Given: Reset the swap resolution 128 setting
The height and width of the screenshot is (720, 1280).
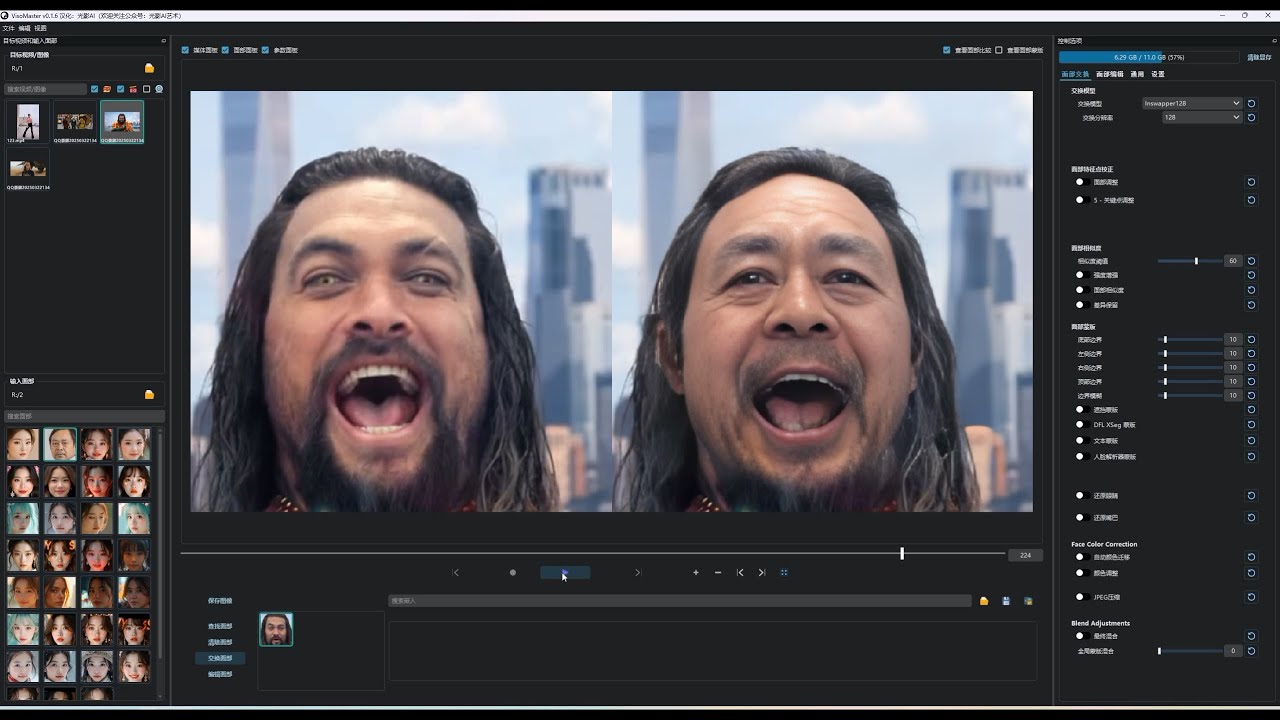Looking at the screenshot, I should 1251,117.
